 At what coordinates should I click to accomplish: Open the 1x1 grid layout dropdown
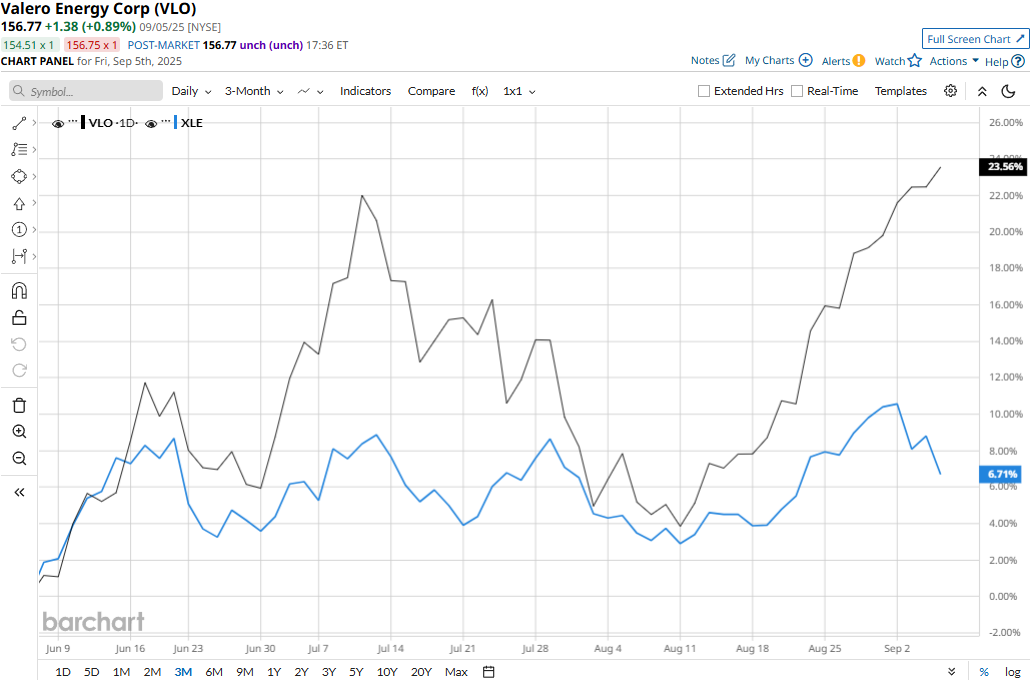[x=519, y=91]
